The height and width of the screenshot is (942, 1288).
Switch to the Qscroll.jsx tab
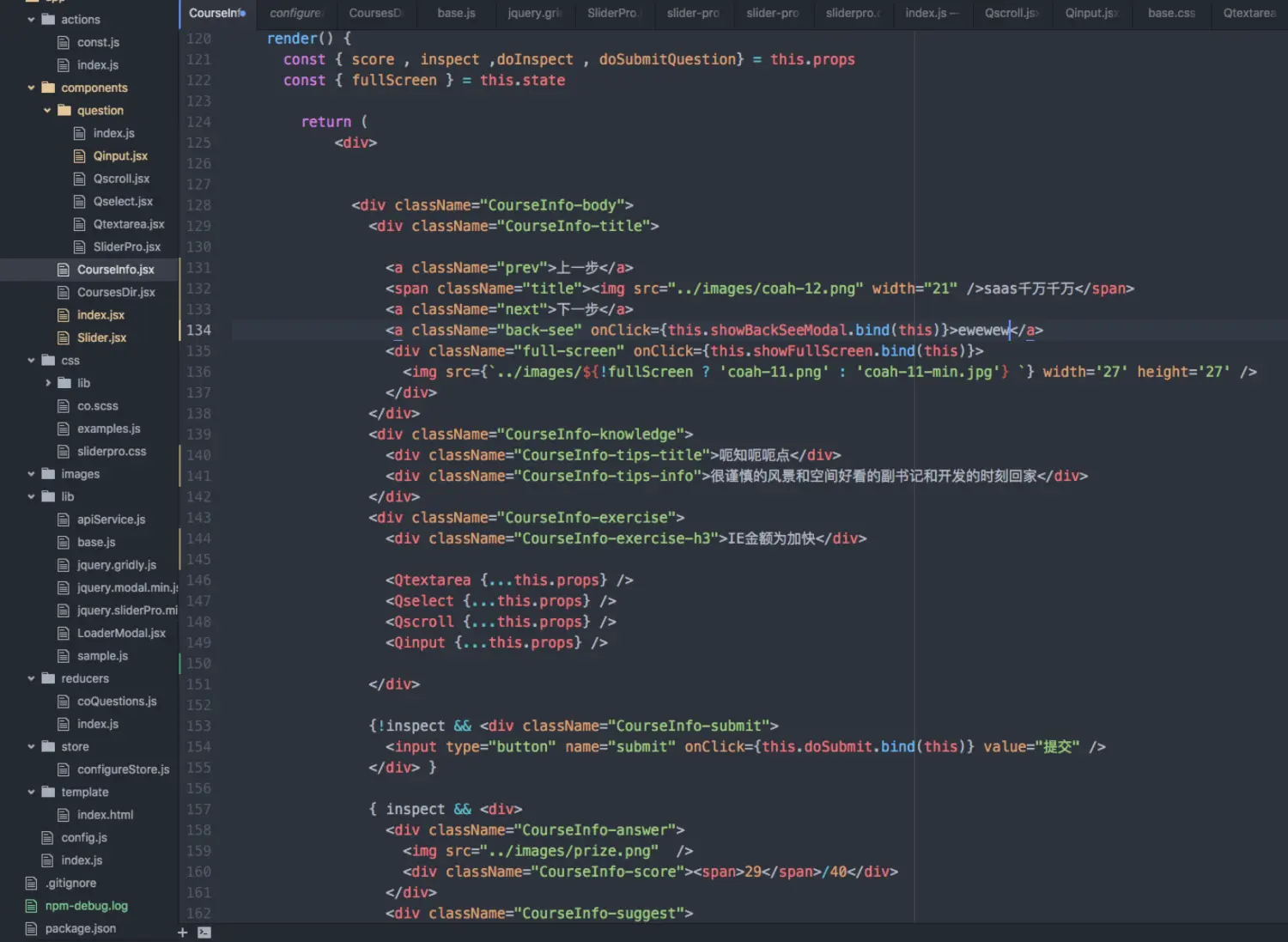click(x=1012, y=13)
